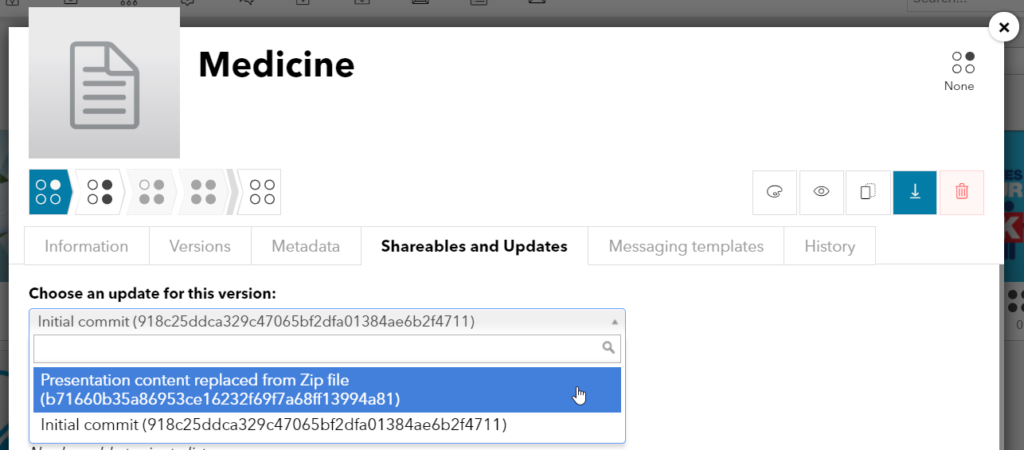Choose the Initial commit list option

(327, 425)
